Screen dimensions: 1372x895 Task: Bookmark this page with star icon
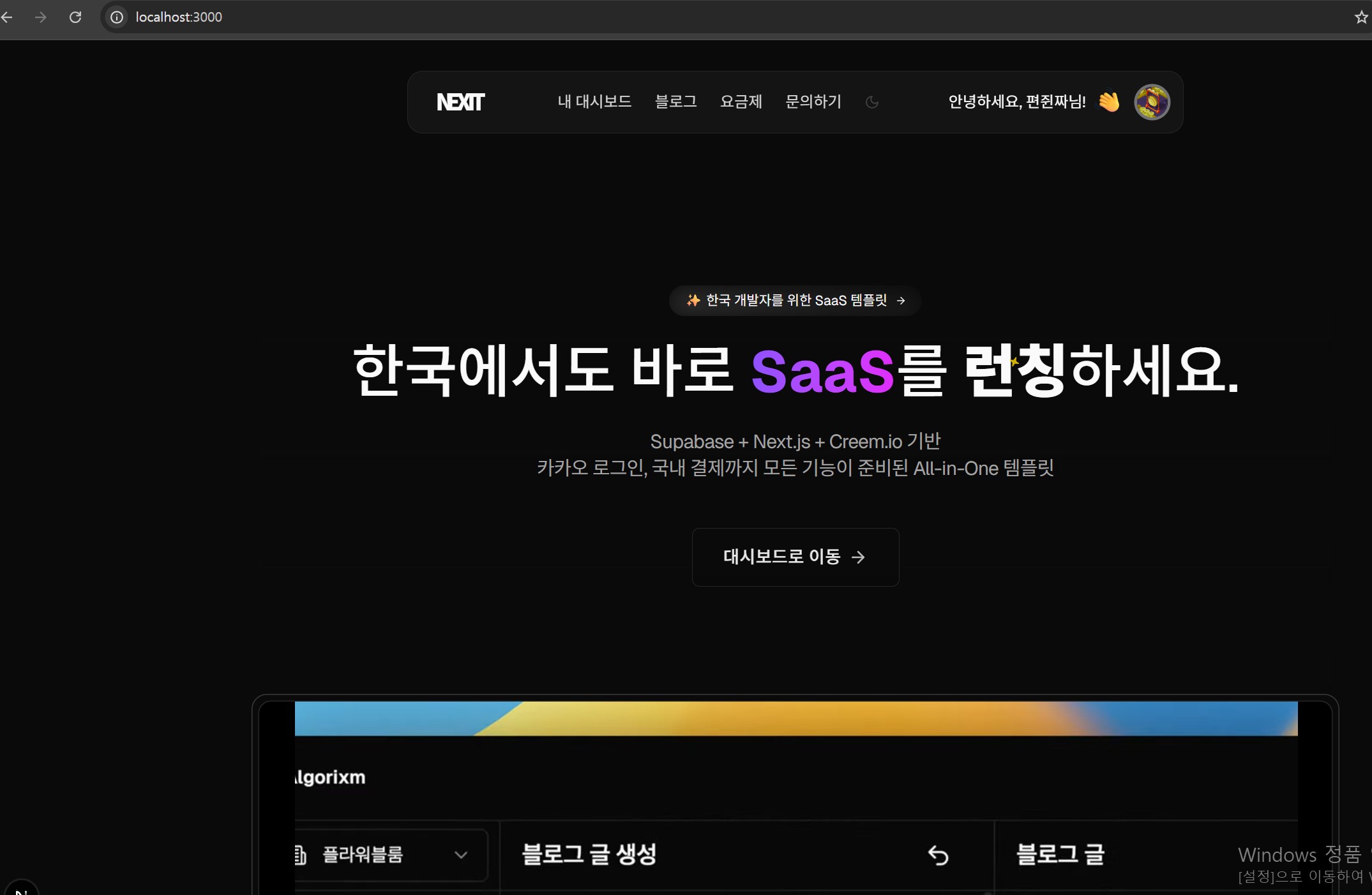click(1361, 17)
